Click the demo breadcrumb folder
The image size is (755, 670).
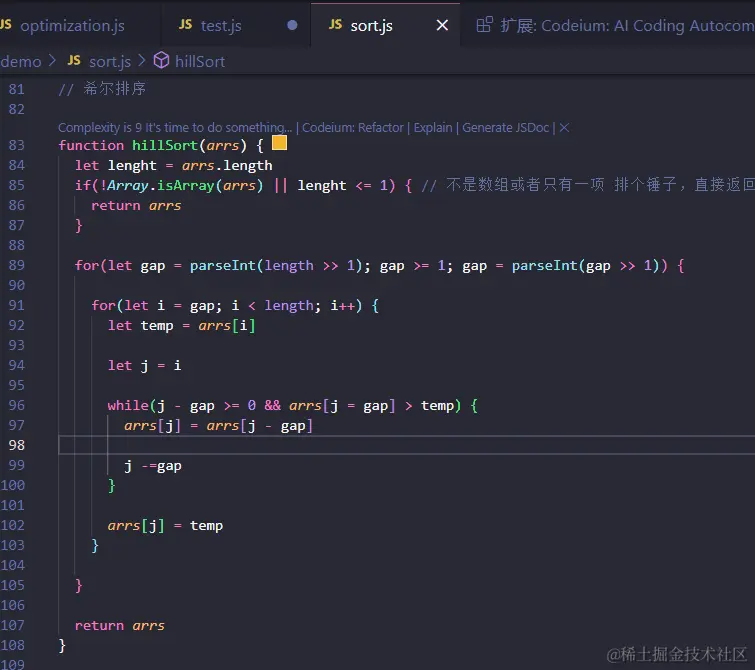[x=21, y=62]
